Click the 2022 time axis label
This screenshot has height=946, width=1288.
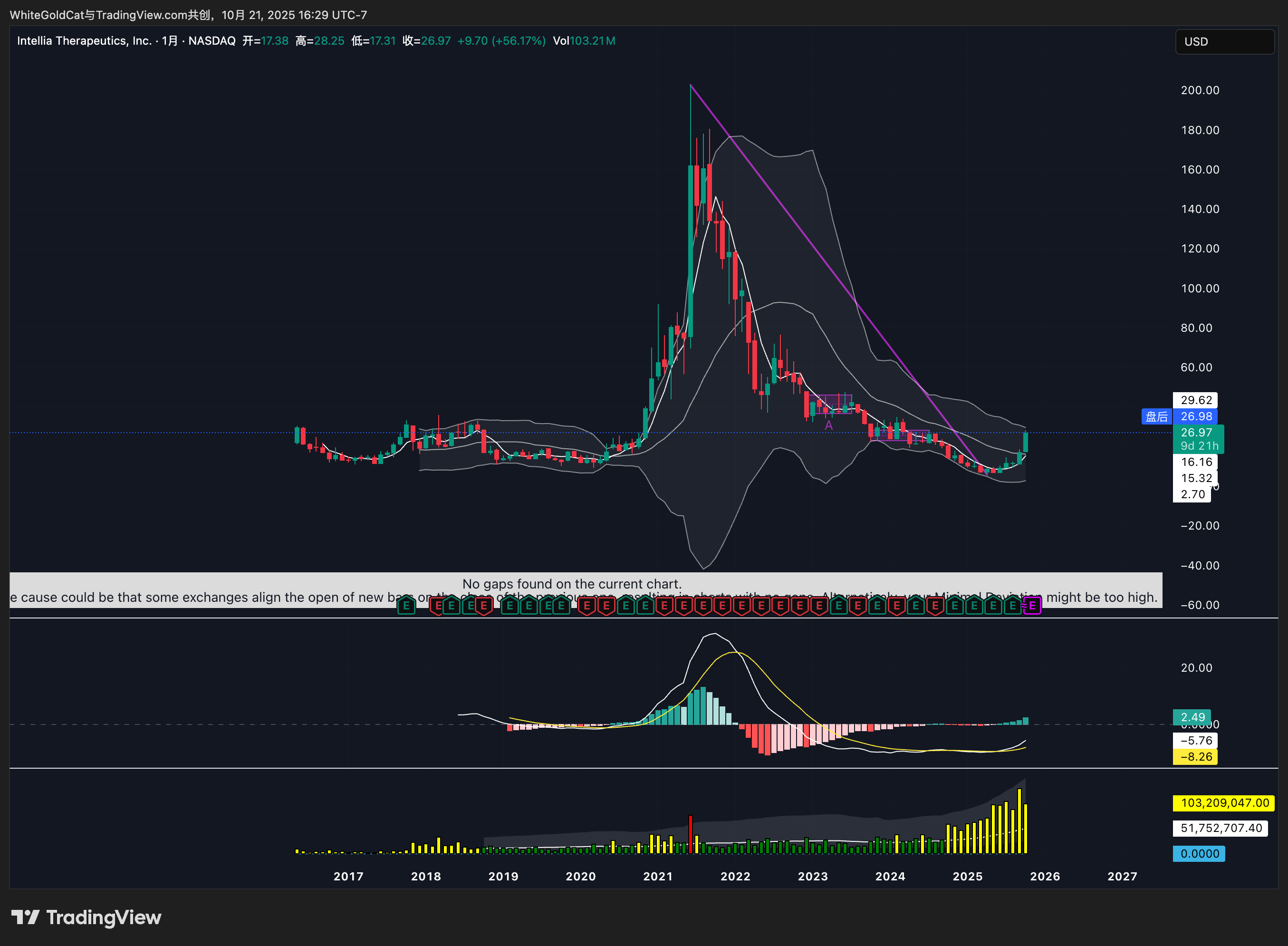(735, 876)
